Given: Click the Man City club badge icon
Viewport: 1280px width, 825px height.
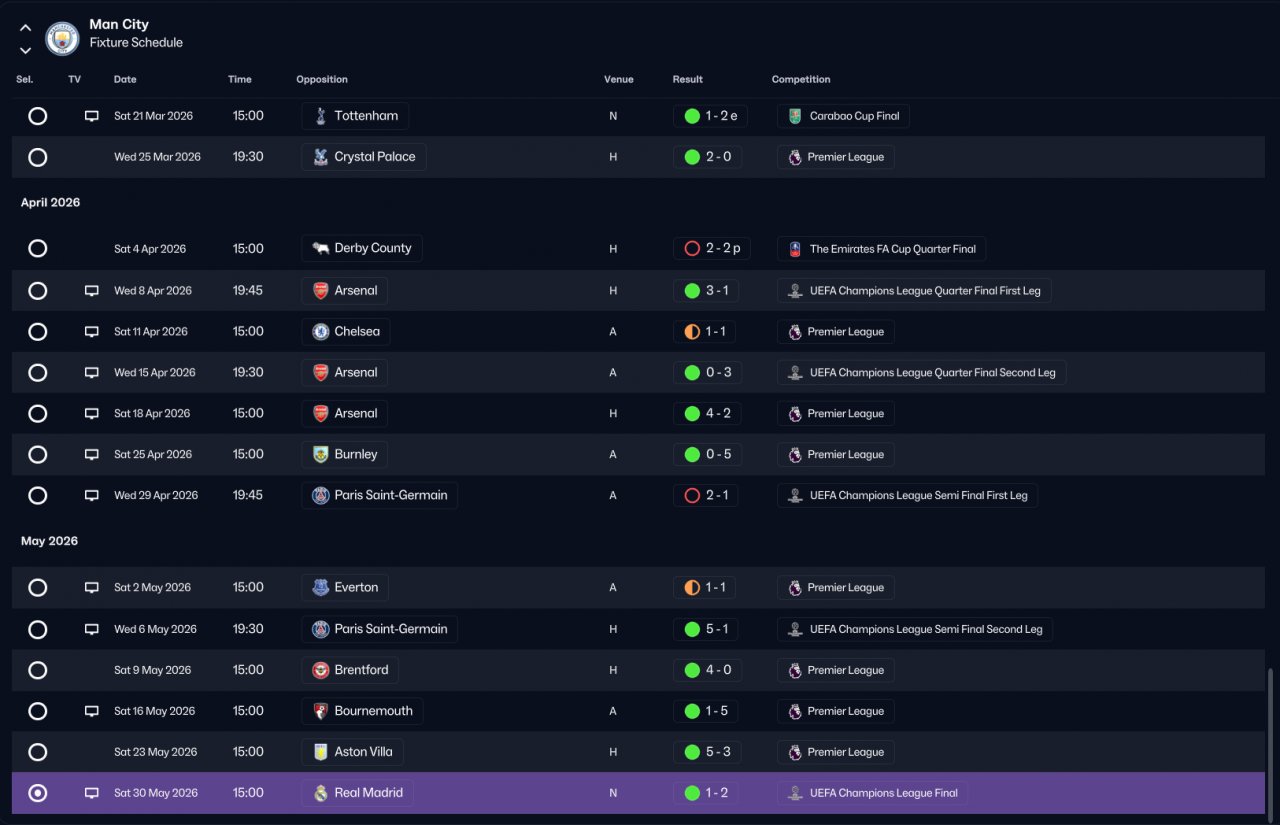Looking at the screenshot, I should click(x=62, y=38).
